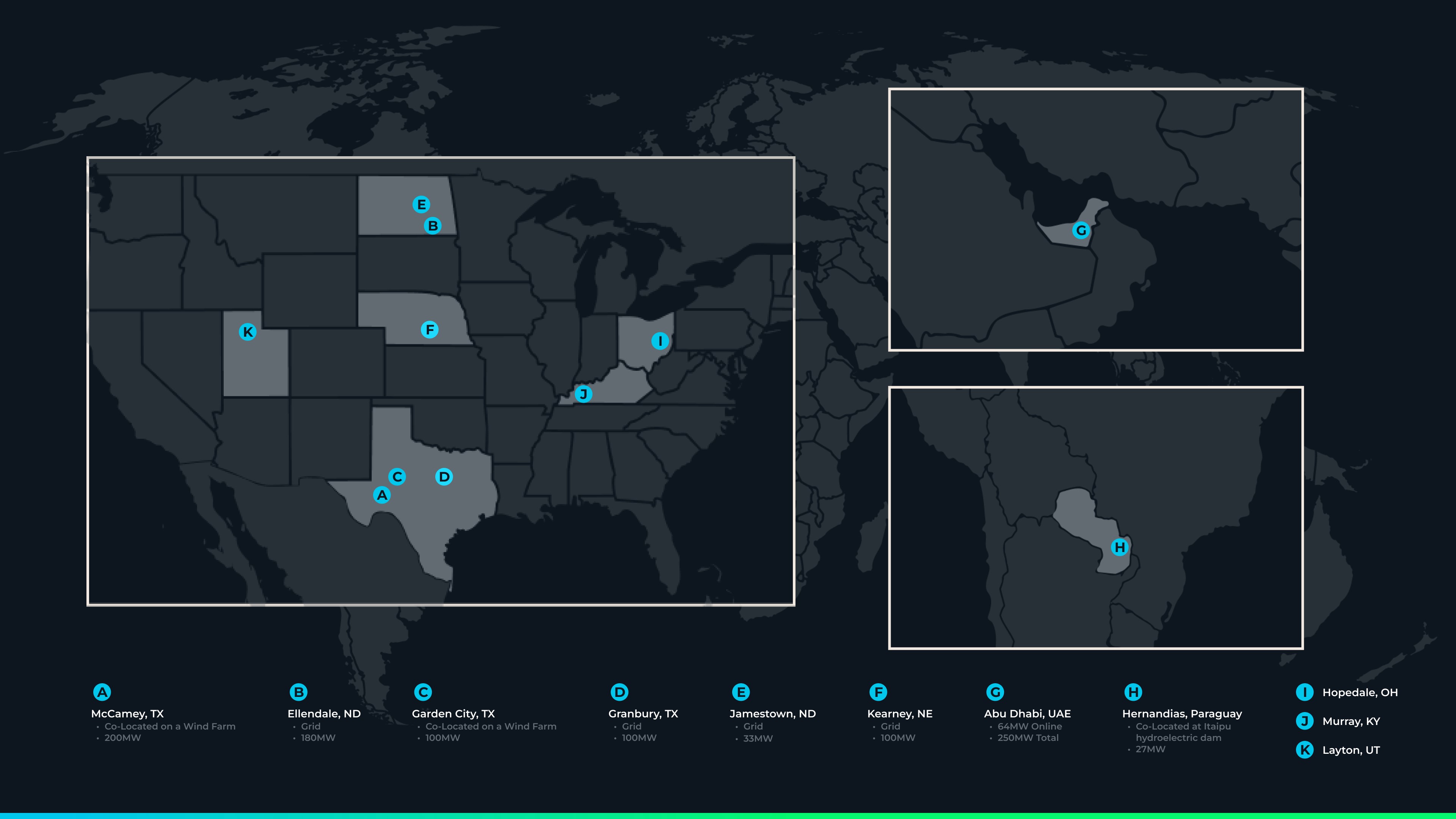Select marker C on Texas map
This screenshot has width=1456, height=819.
point(397,477)
